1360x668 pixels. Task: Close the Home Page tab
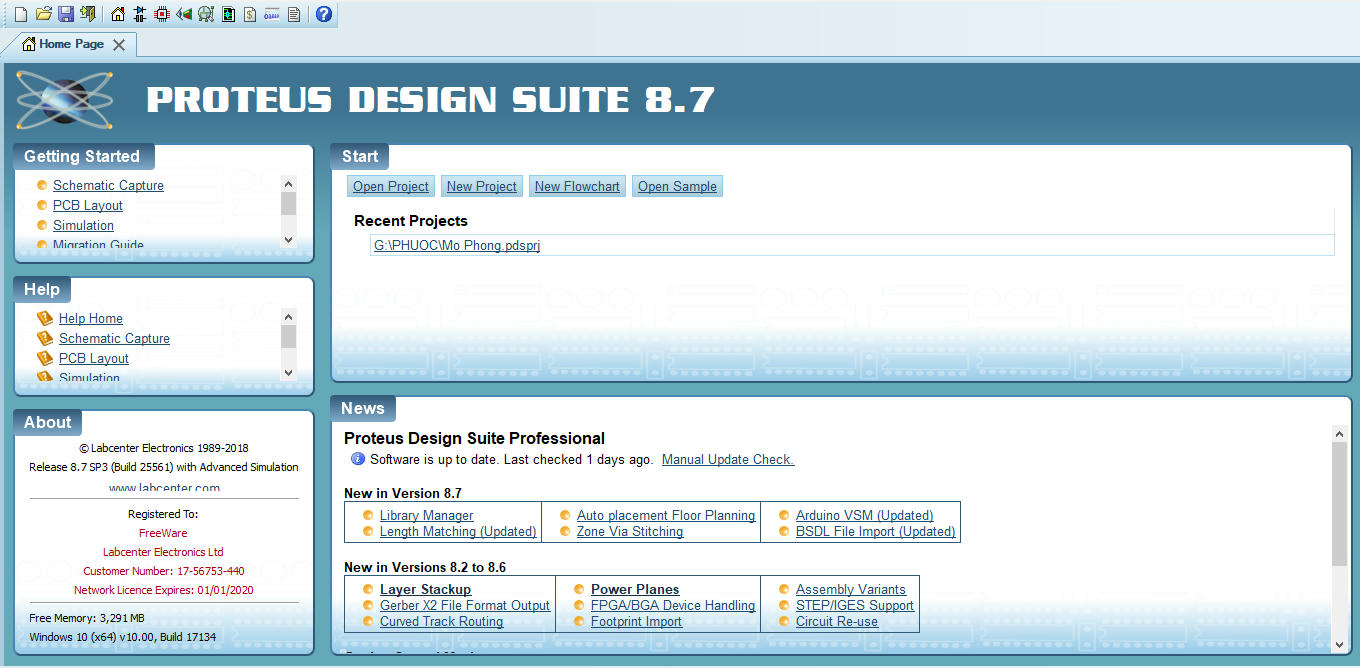pos(119,44)
